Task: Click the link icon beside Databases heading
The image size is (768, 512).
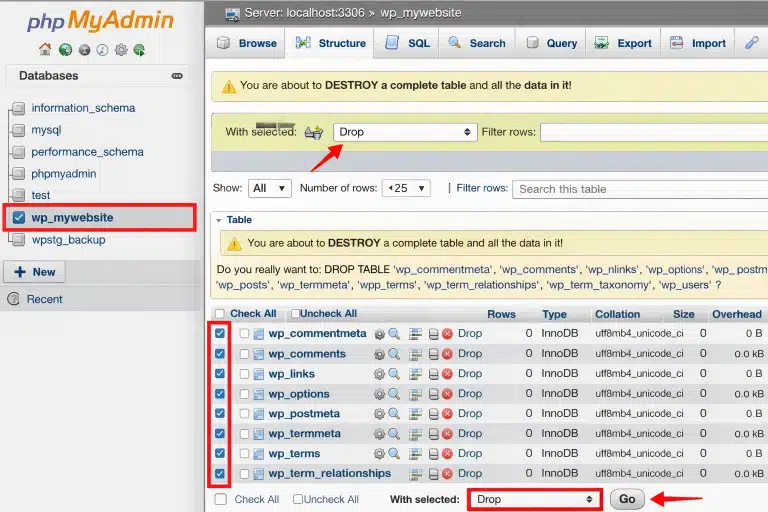Action: tap(177, 76)
